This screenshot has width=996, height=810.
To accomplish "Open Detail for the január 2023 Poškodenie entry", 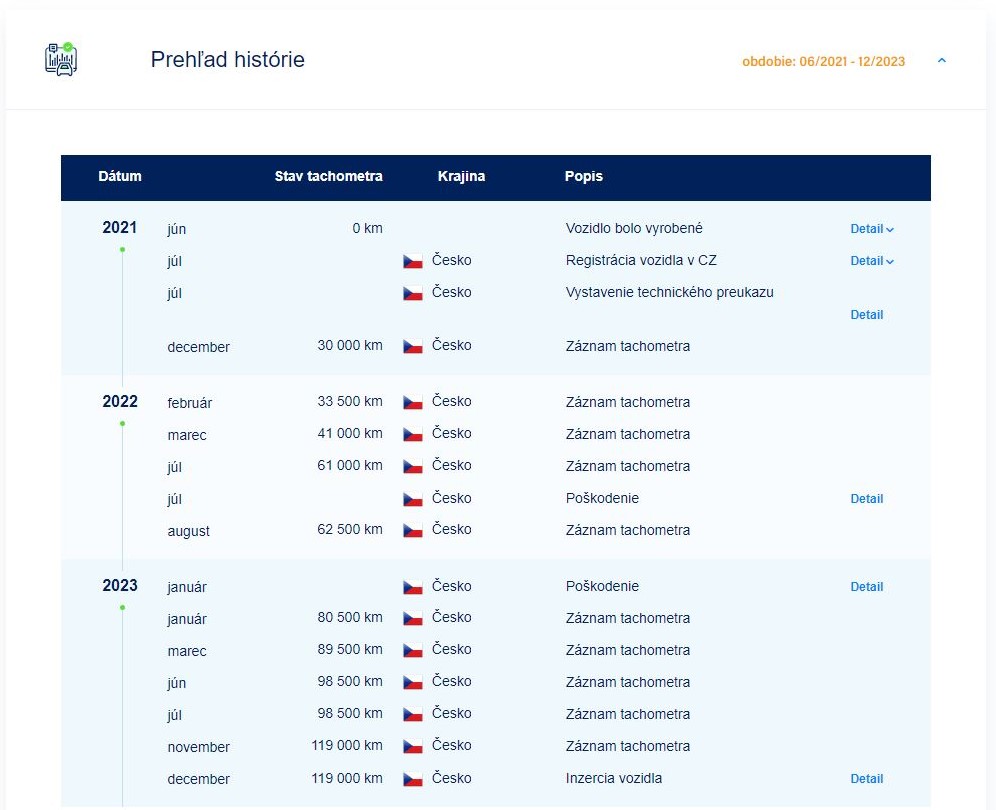I will pos(867,586).
